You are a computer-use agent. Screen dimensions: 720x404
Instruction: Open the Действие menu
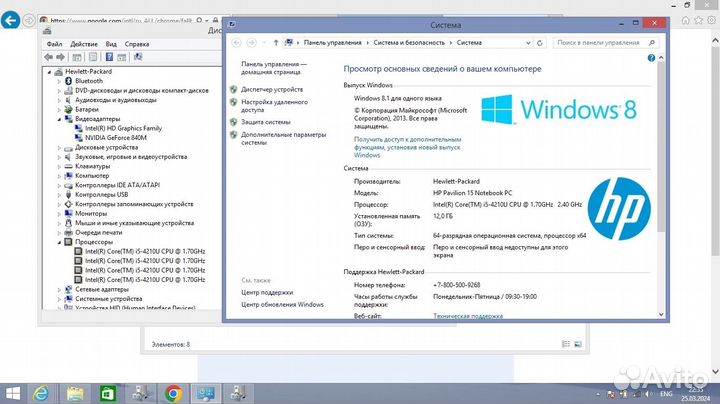(84, 44)
